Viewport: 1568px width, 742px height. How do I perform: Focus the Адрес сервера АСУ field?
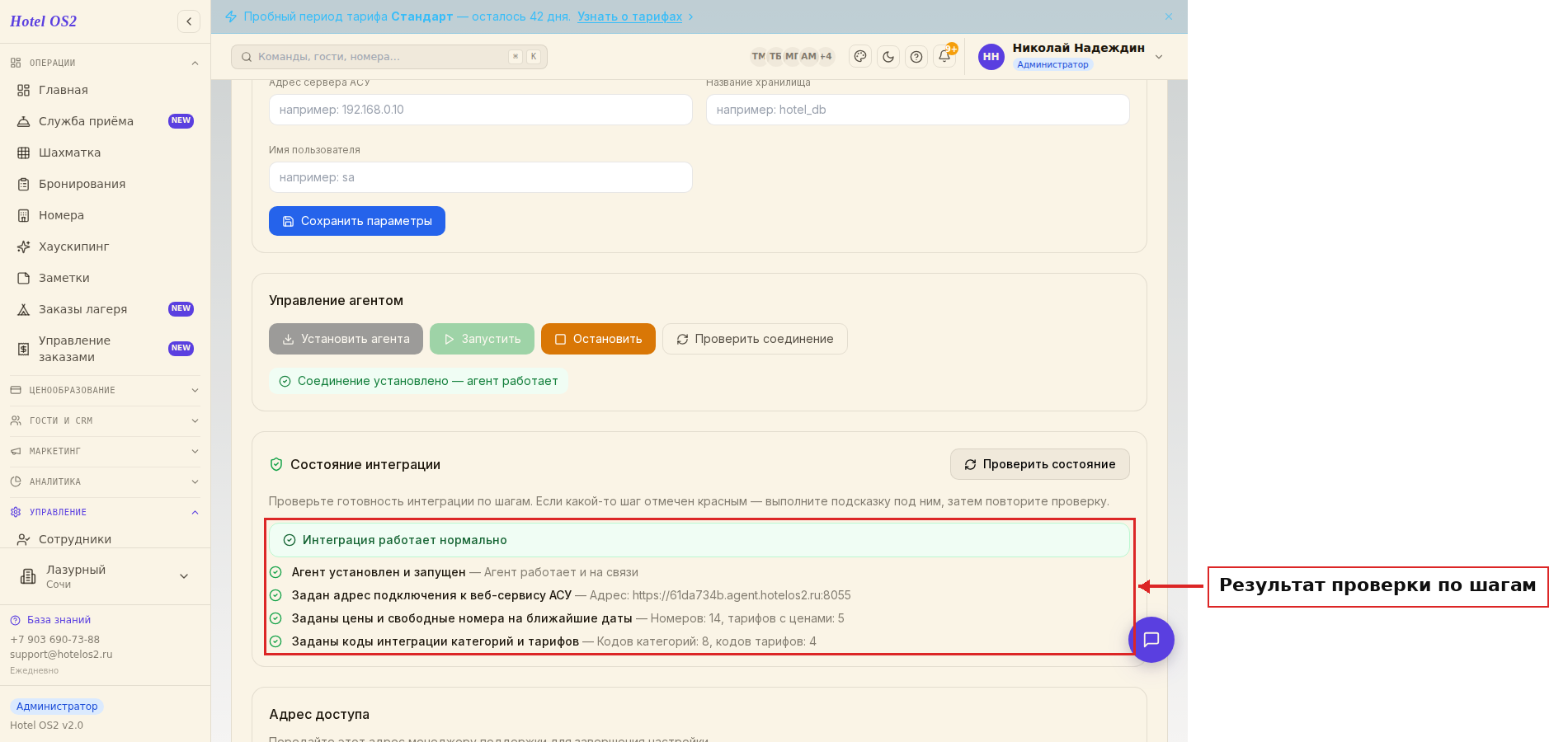(x=480, y=110)
